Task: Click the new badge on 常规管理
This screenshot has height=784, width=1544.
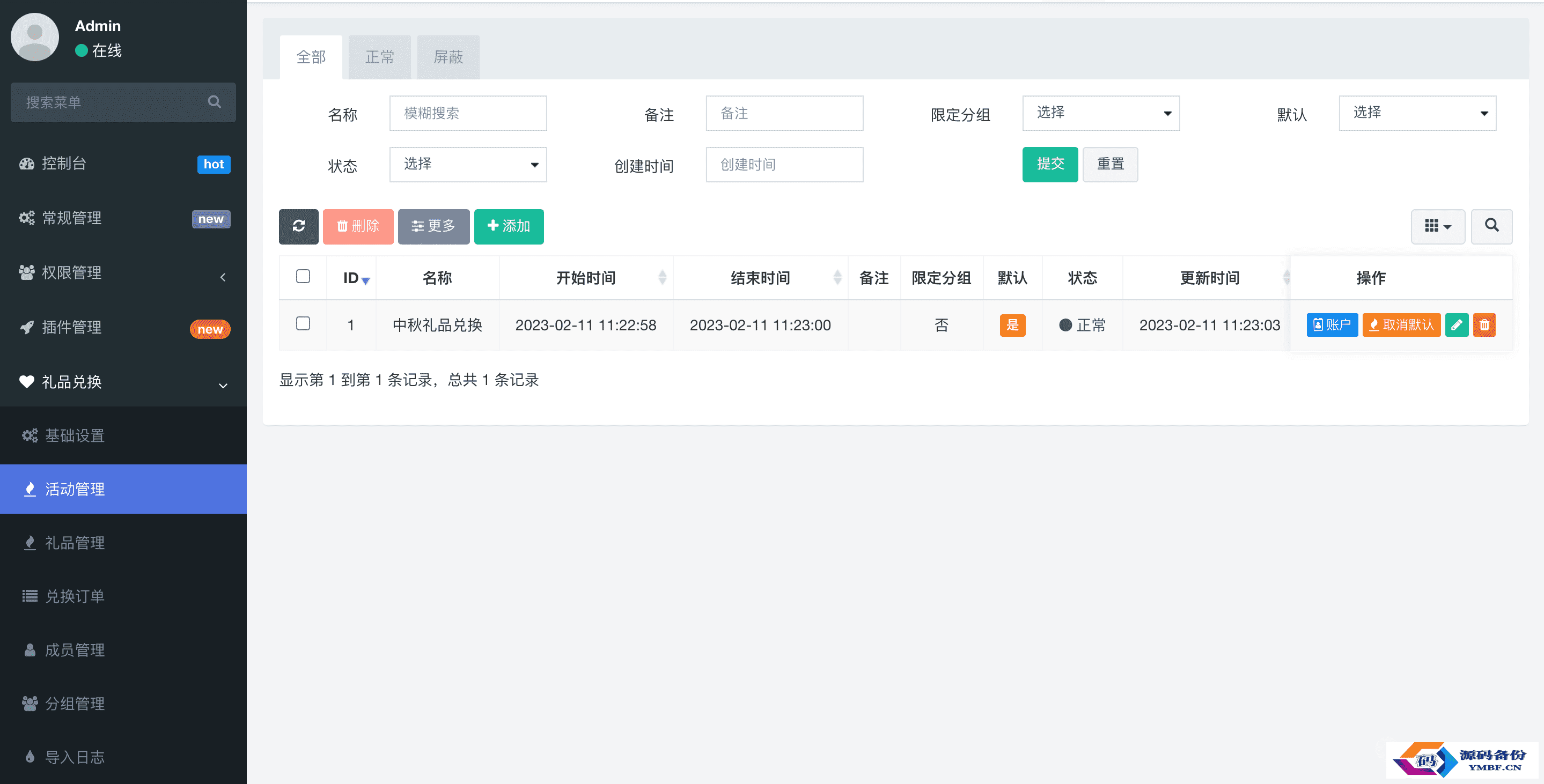Action: click(211, 219)
